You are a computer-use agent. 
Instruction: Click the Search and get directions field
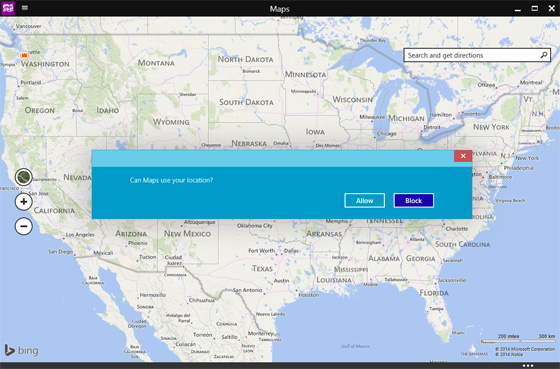click(477, 55)
